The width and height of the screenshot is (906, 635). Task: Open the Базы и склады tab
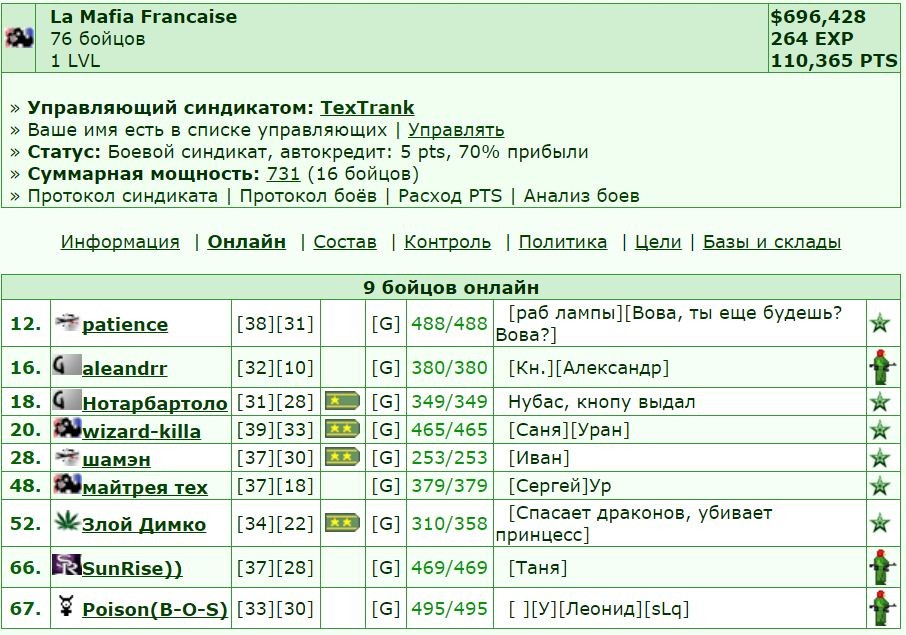[x=772, y=242]
